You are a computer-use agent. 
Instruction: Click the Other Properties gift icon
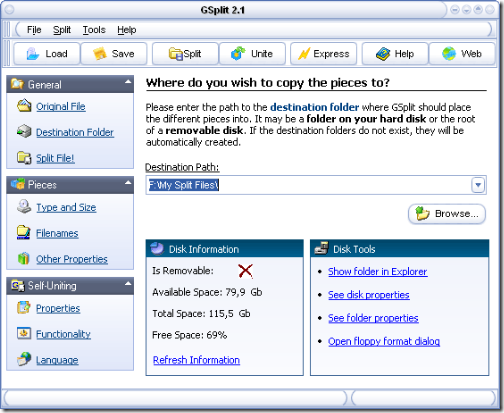point(23,258)
